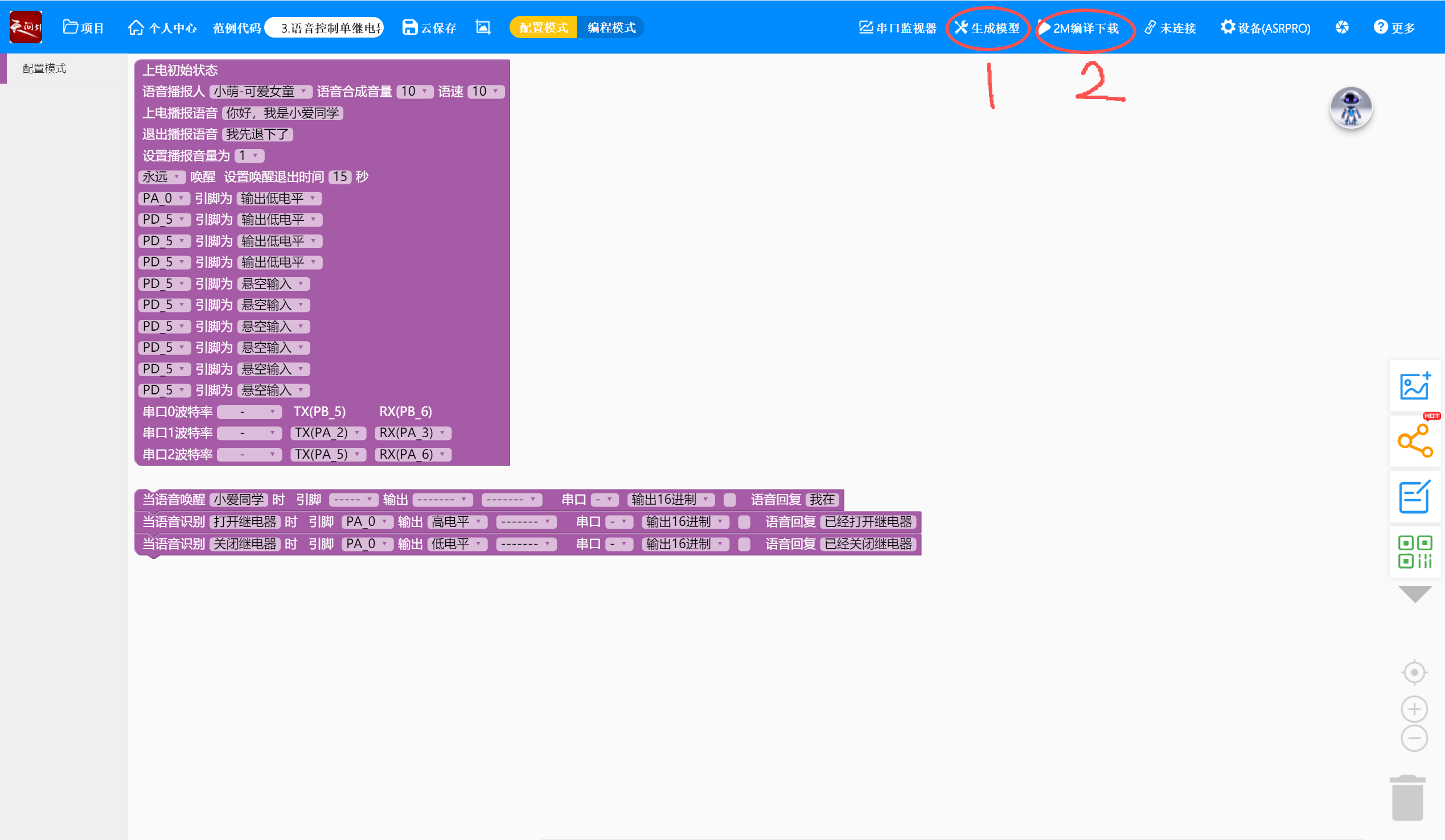Image resolution: width=1445 pixels, height=840 pixels.
Task: Click the 天问 logo icon
Action: [26, 27]
